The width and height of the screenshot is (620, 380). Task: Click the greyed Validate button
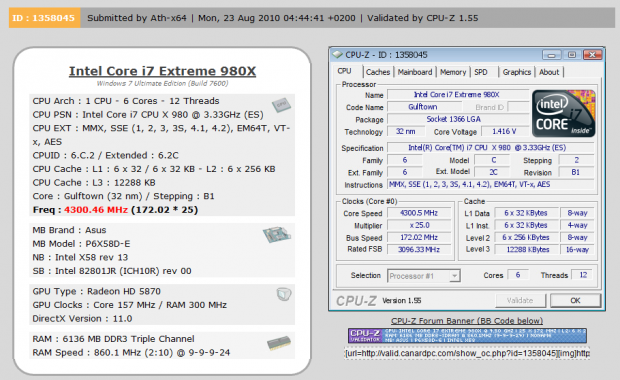click(520, 301)
